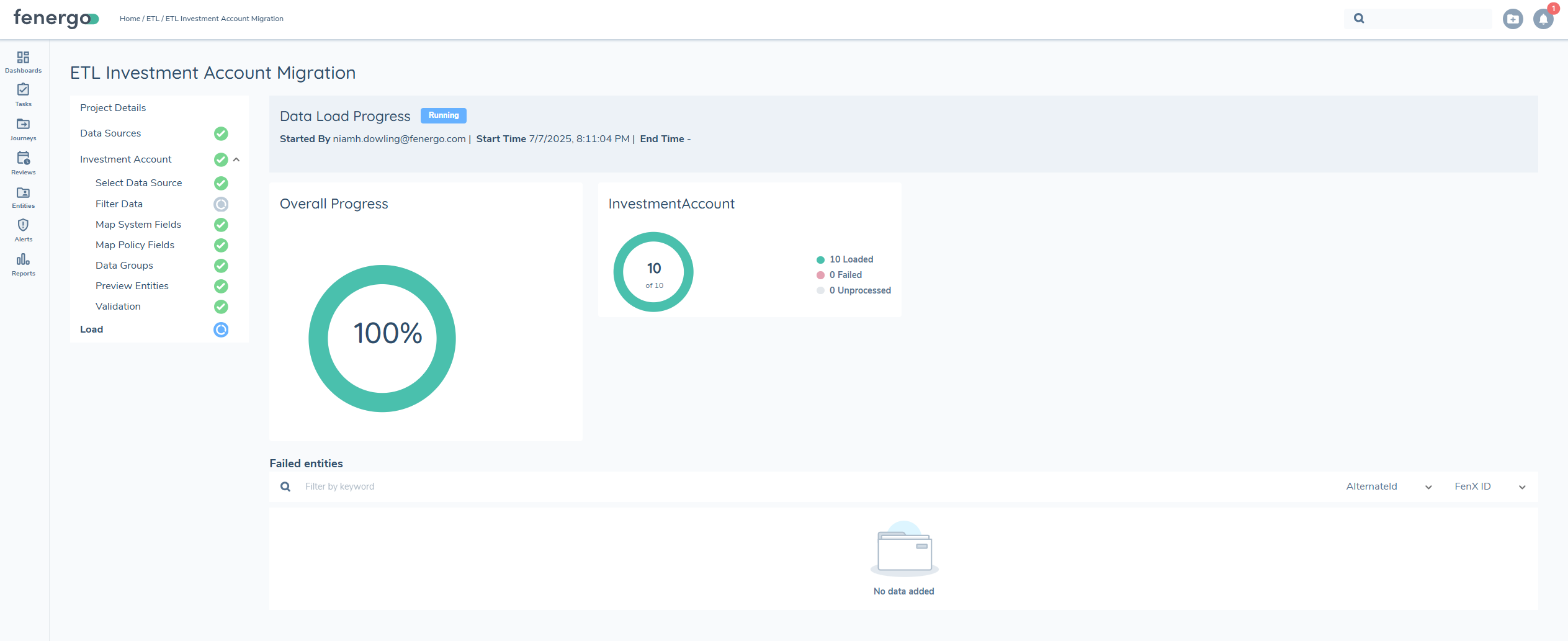Open the Dashboards panel from sidebar
The height and width of the screenshot is (641, 1568).
point(23,61)
